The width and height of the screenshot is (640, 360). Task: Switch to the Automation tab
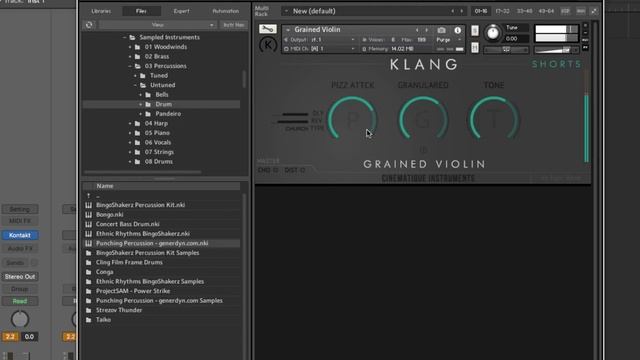[x=226, y=11]
